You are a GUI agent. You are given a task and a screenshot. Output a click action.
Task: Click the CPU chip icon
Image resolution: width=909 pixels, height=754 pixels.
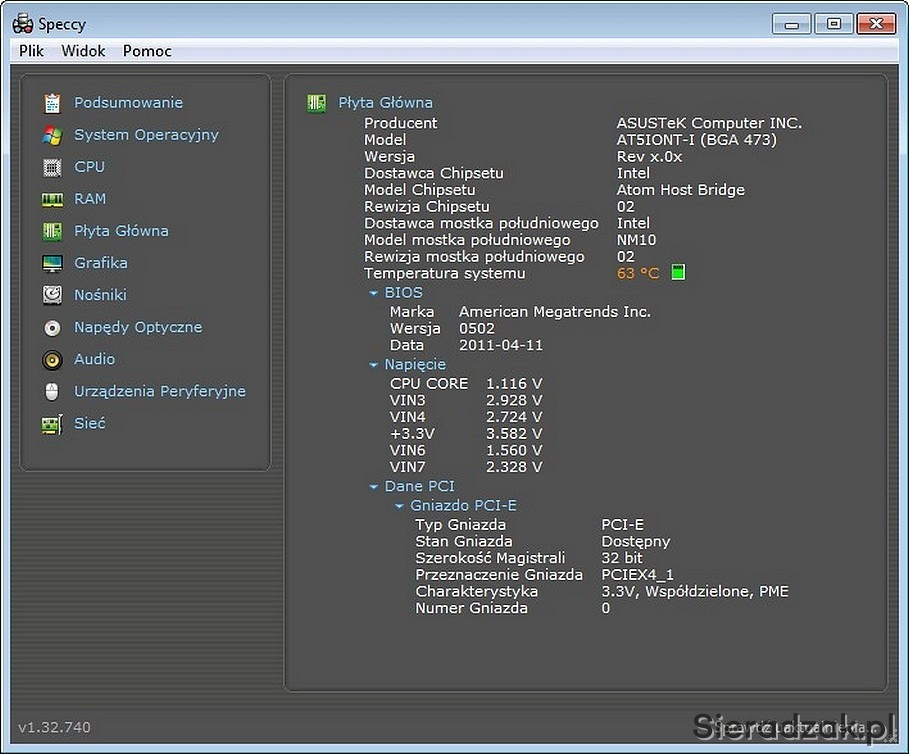(52, 167)
